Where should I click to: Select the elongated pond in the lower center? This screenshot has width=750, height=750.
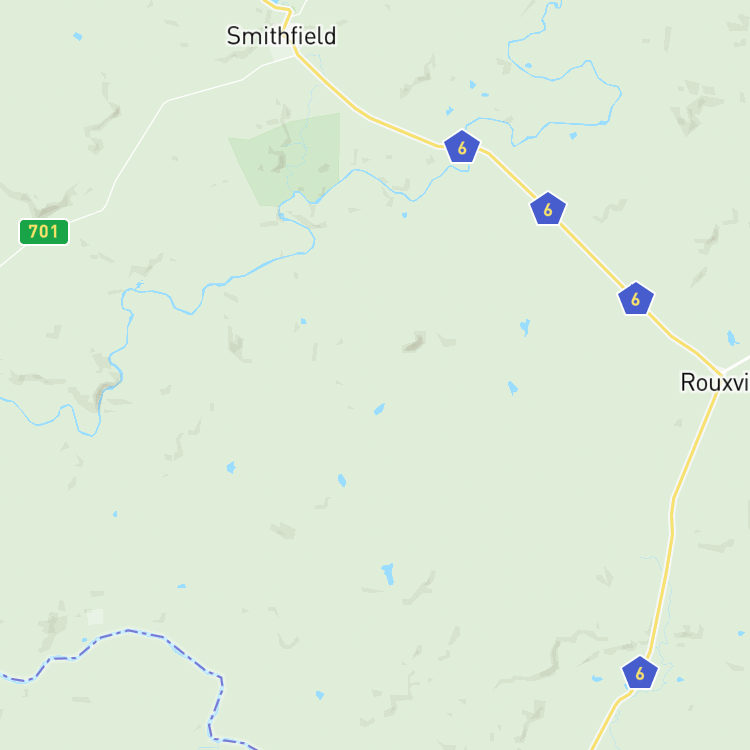click(388, 574)
